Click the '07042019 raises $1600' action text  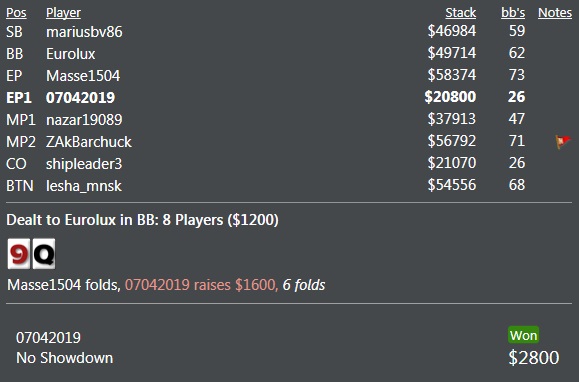[201, 285]
